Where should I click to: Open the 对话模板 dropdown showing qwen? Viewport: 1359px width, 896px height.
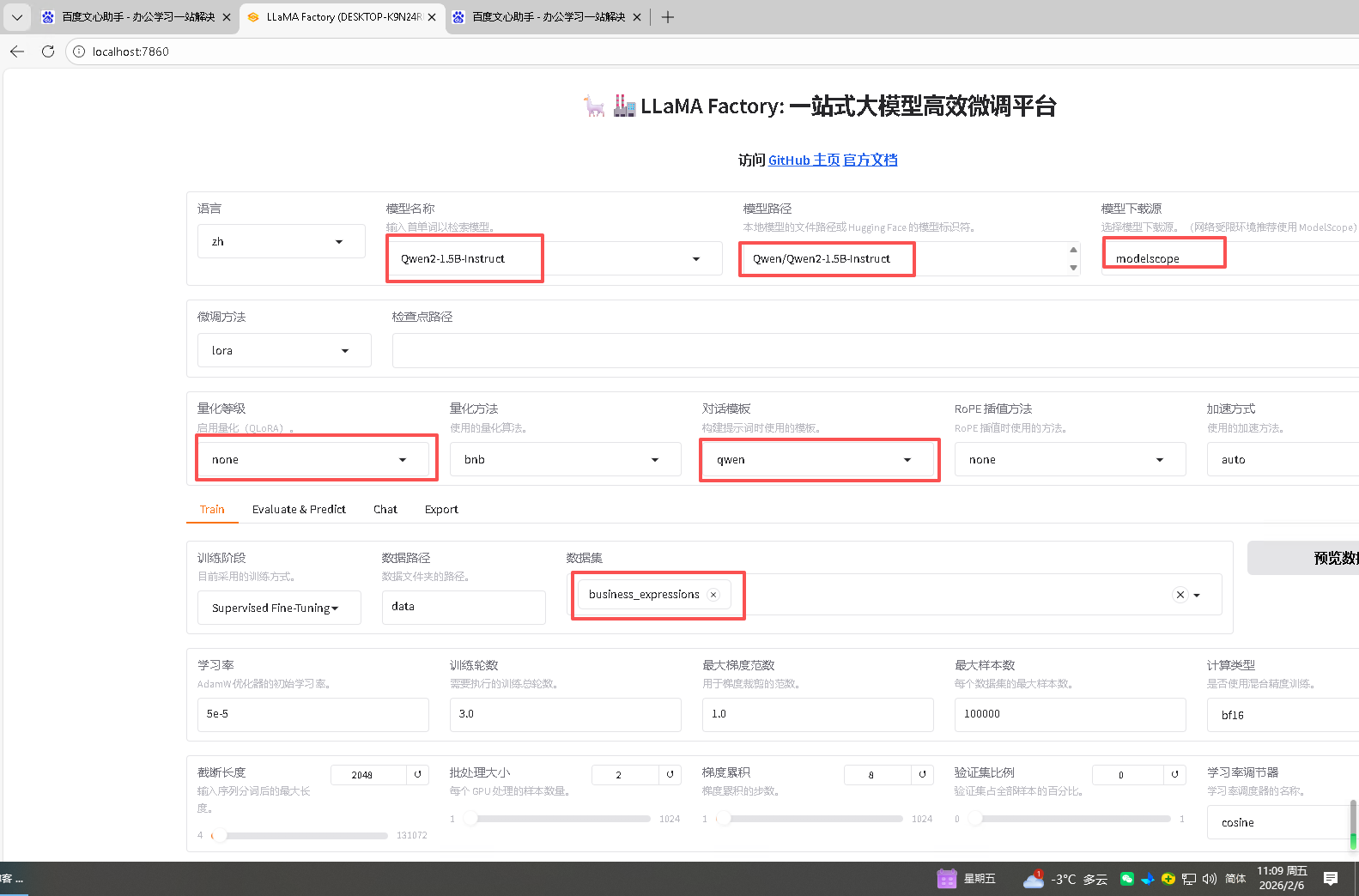818,460
